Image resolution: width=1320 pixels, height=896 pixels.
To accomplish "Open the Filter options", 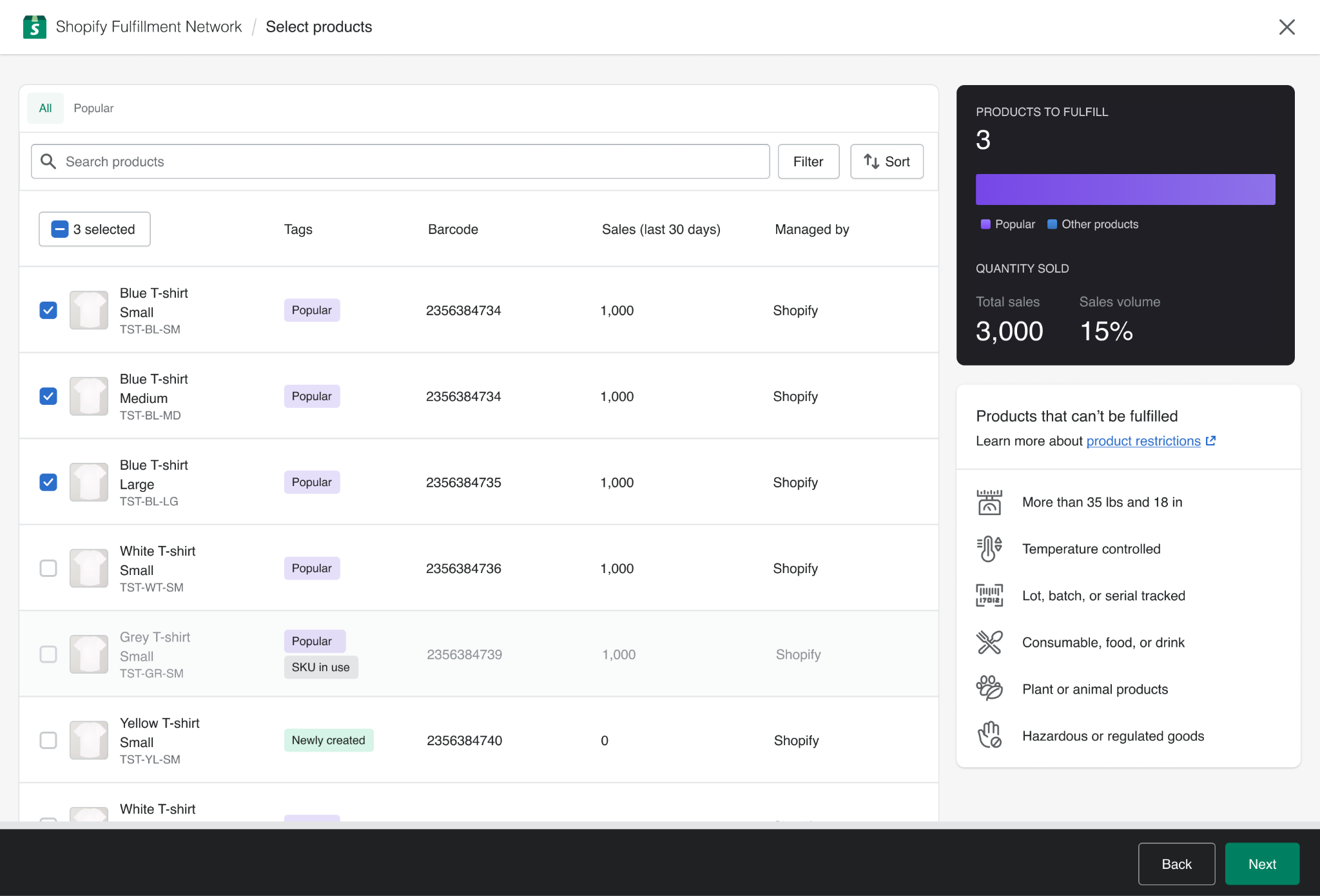I will pos(808,161).
